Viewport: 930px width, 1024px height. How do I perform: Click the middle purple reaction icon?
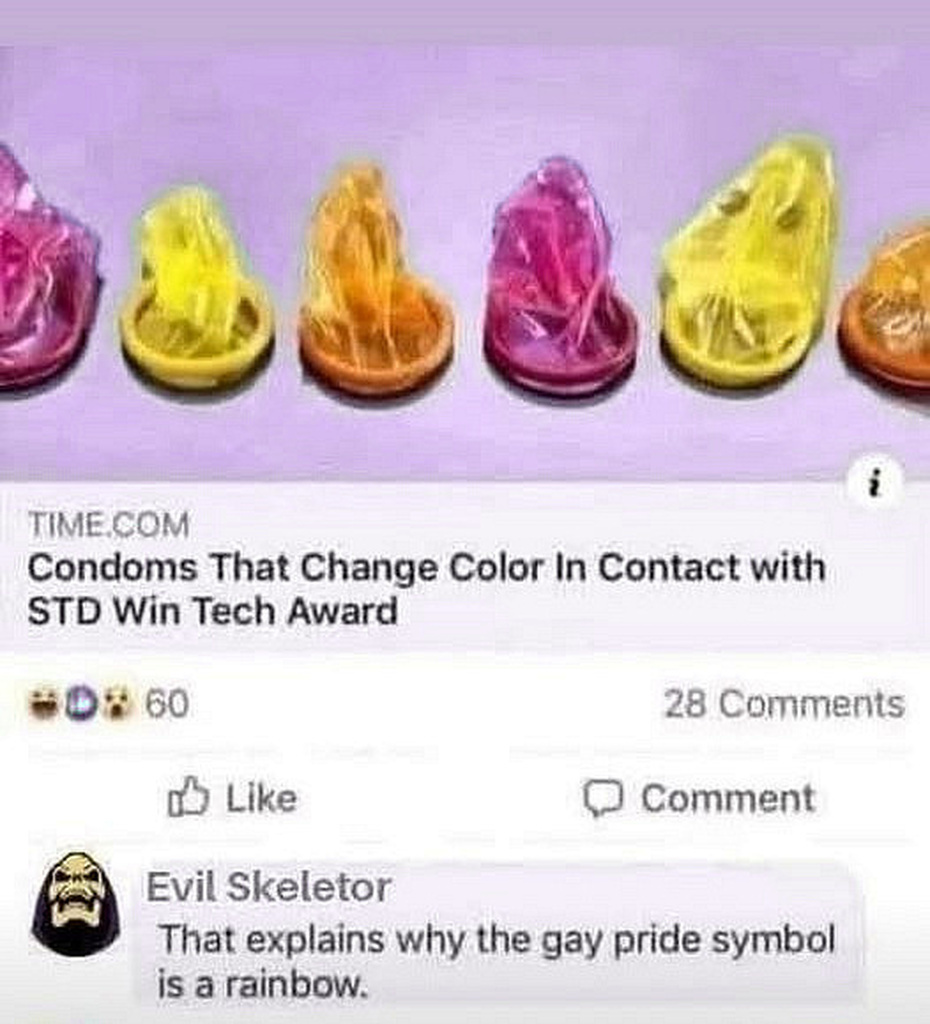(x=82, y=705)
